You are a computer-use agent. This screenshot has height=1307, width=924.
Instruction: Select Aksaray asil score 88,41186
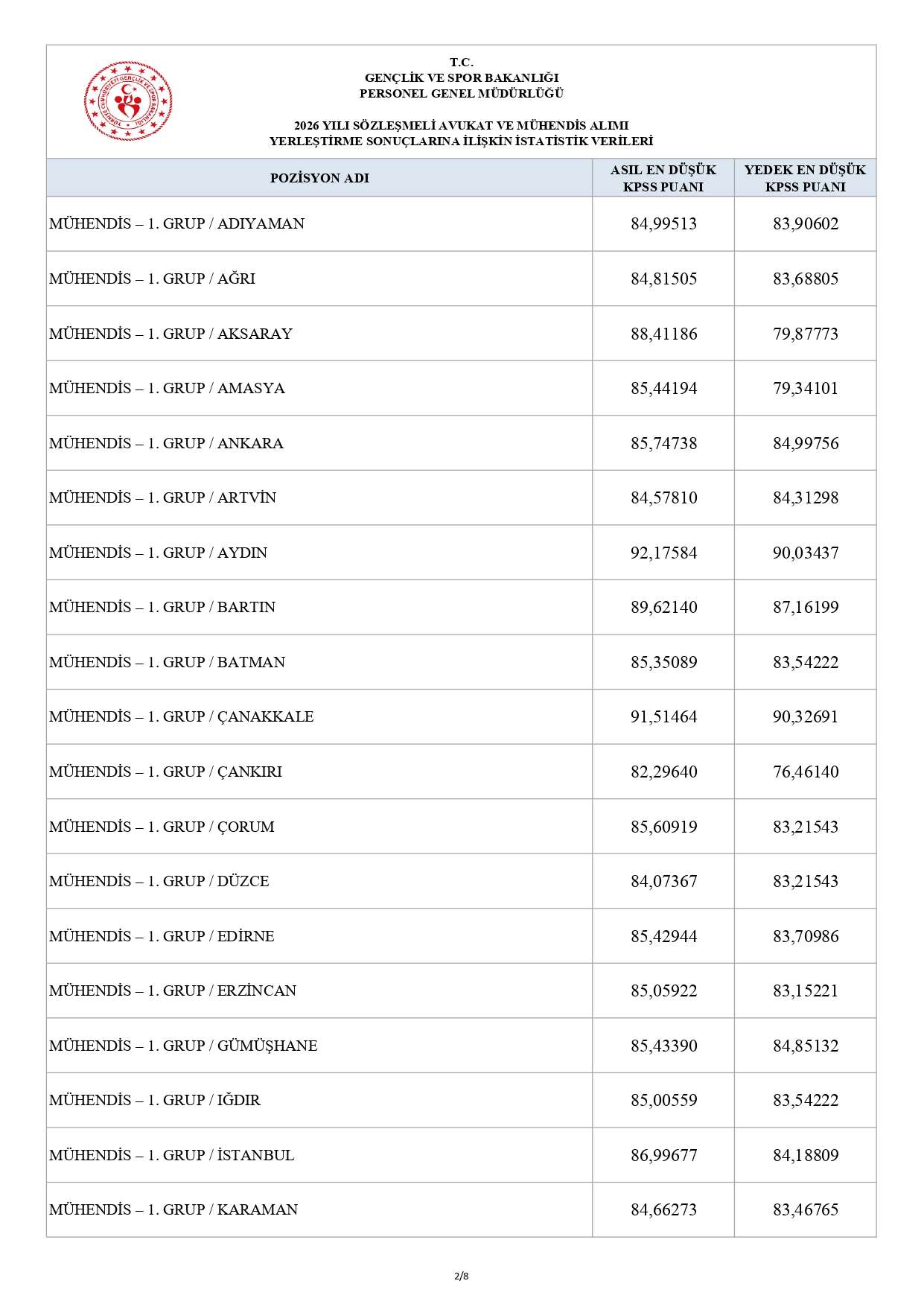click(664, 334)
